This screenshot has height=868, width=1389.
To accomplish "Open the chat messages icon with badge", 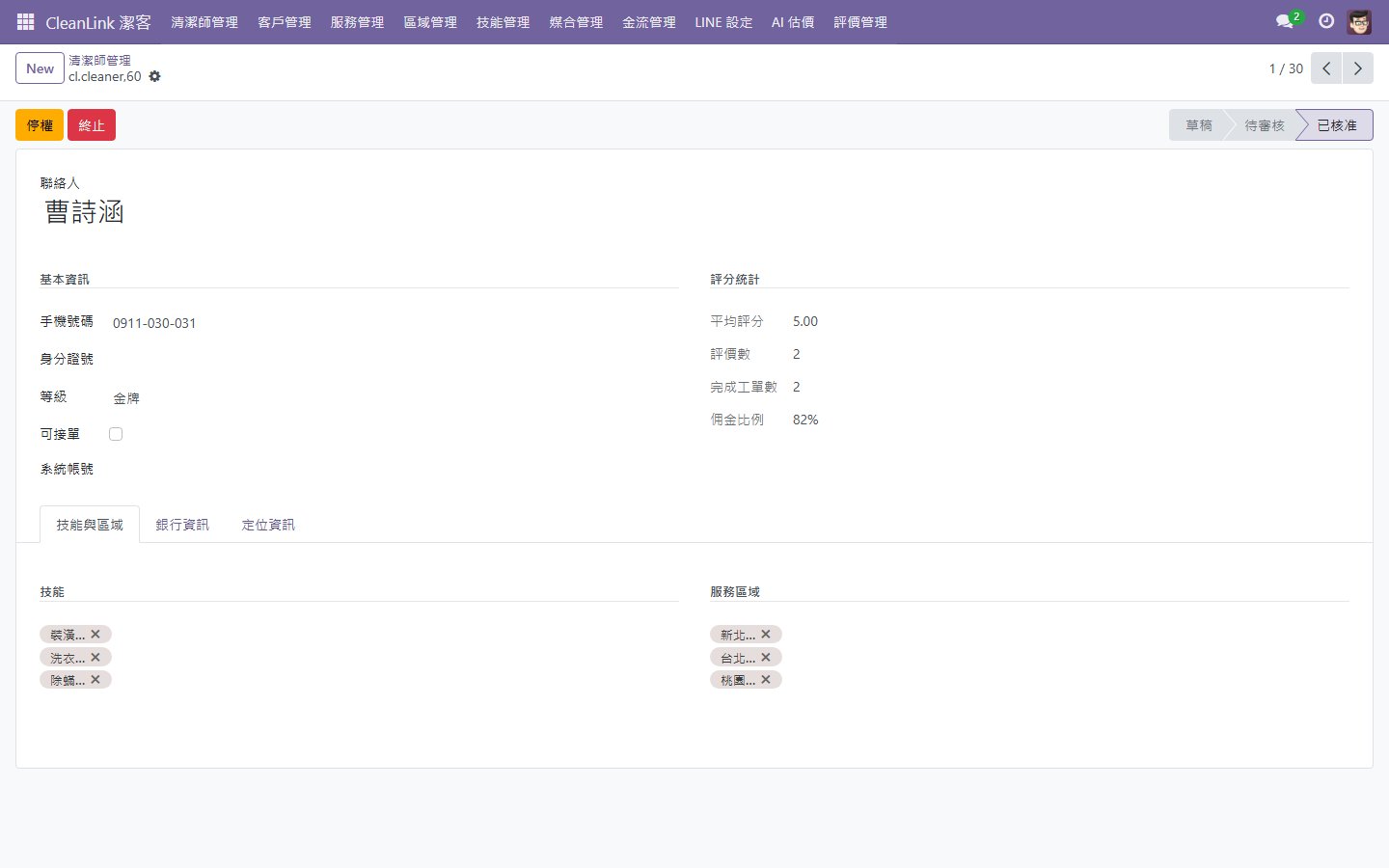I will [x=1285, y=21].
